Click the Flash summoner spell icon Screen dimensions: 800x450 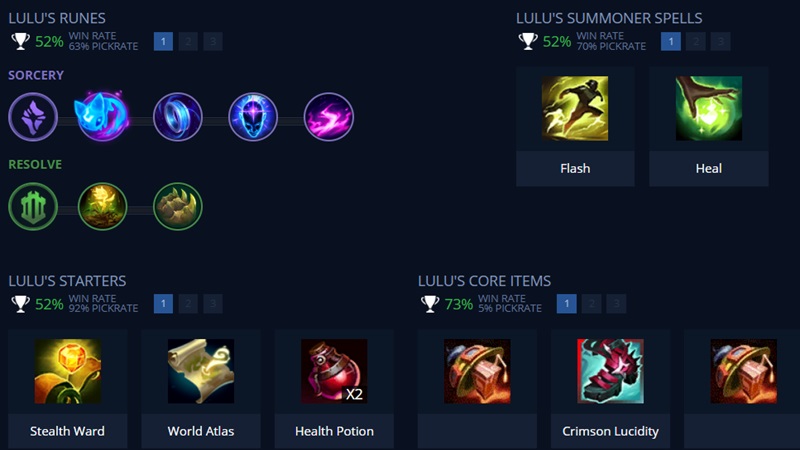575,108
